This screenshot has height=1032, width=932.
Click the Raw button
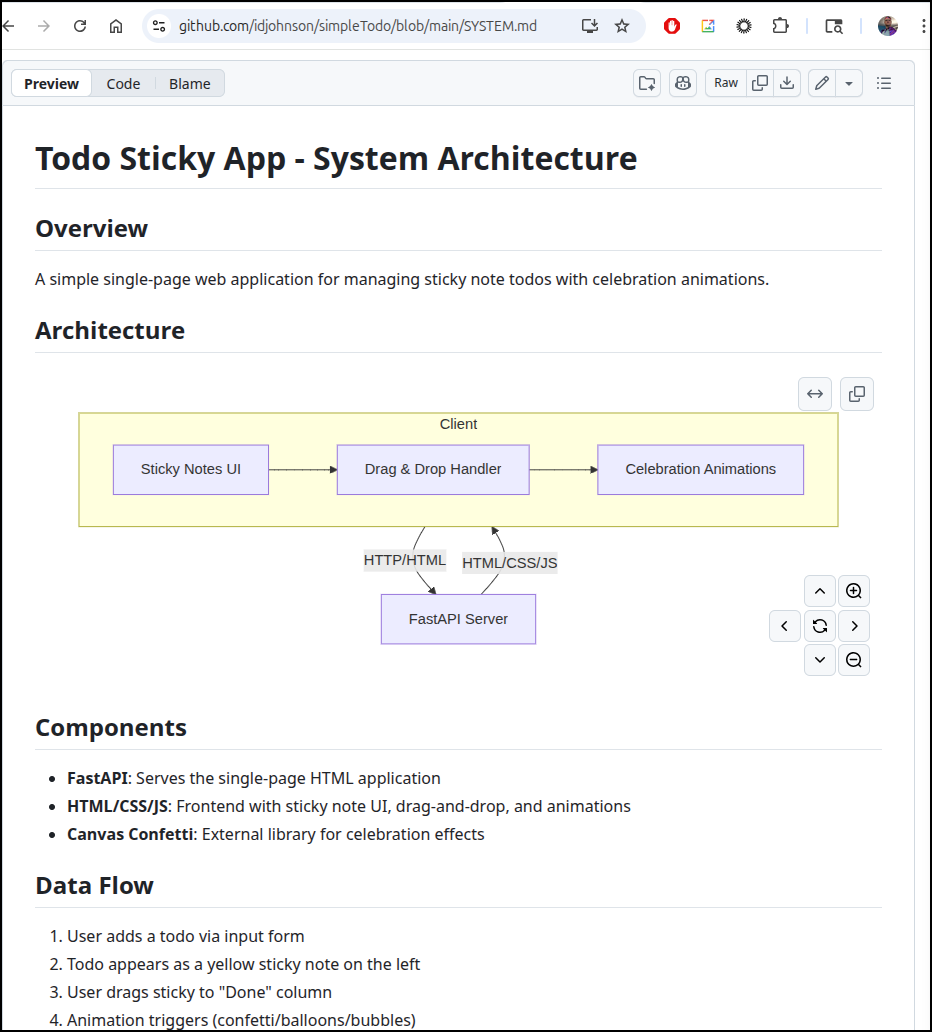(726, 83)
